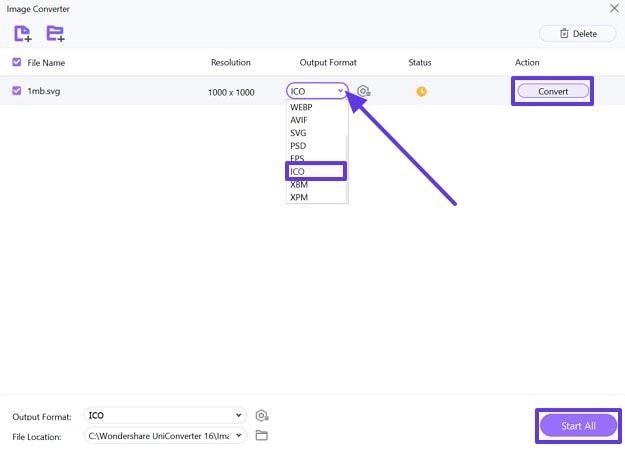Click the Status column header
The height and width of the screenshot is (450, 625).
tap(420, 62)
